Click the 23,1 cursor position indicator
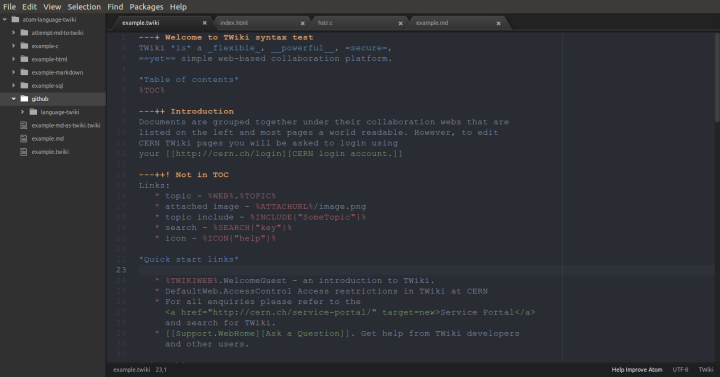 tap(161, 370)
